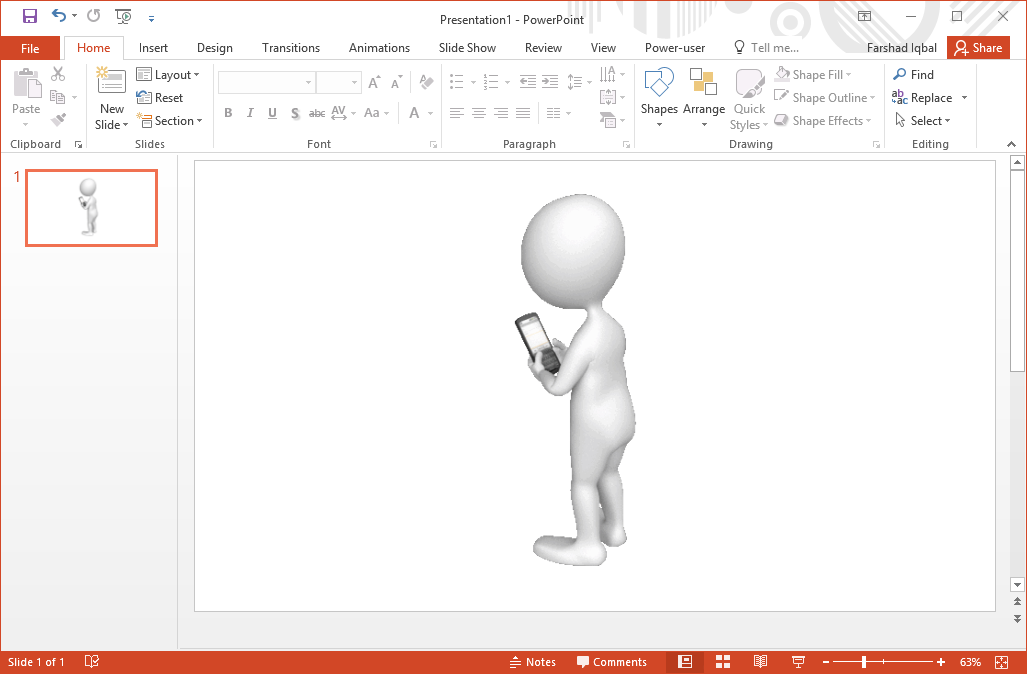
Task: Toggle underline formatting
Action: [x=272, y=112]
